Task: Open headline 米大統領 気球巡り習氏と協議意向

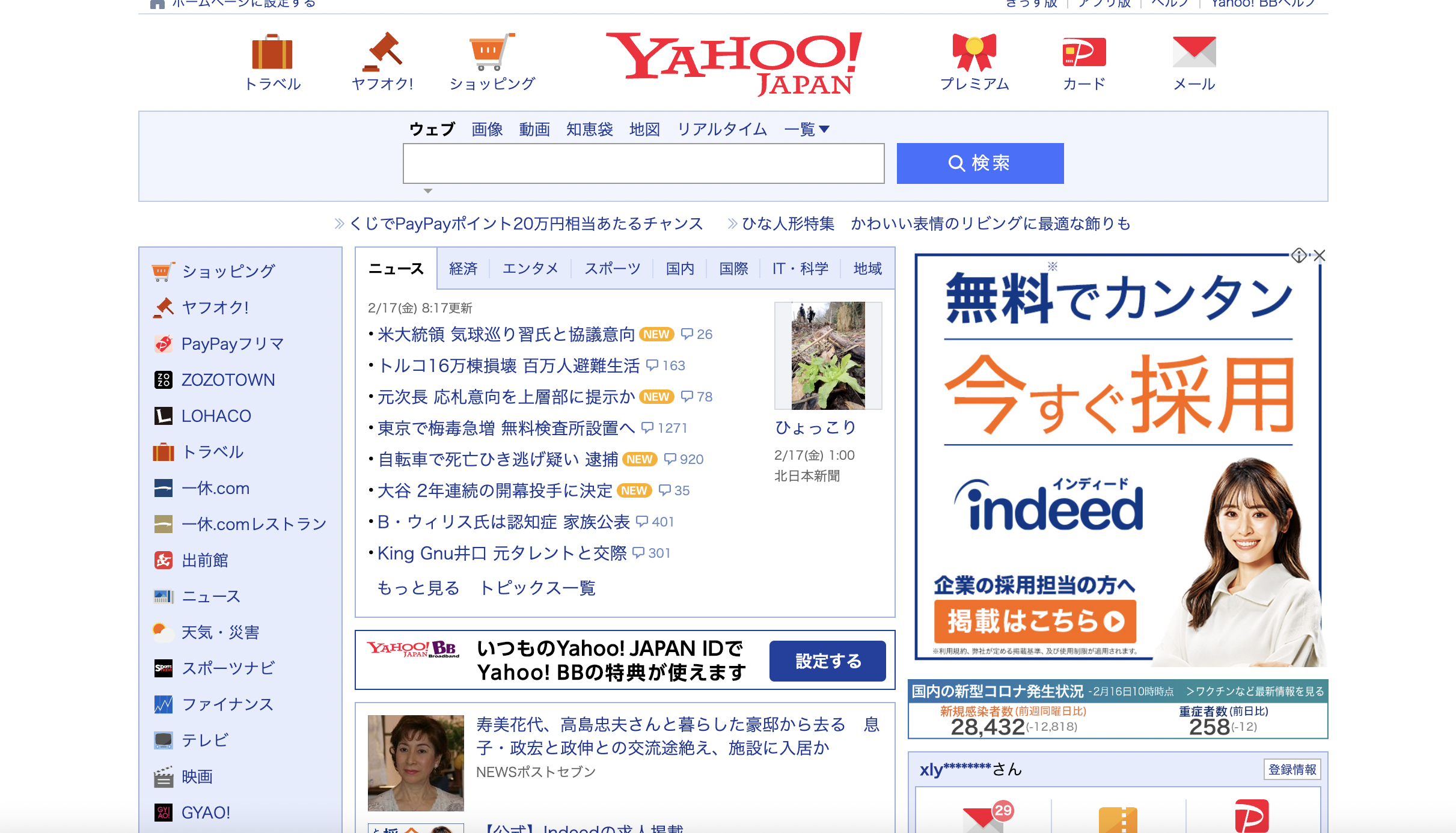Action: coord(506,334)
